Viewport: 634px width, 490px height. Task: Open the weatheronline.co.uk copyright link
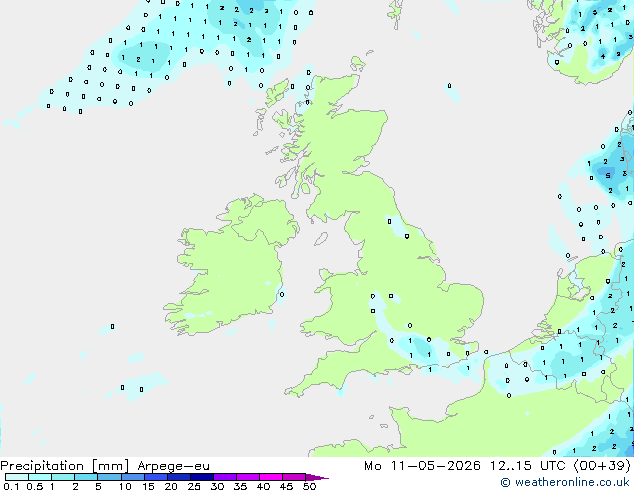[x=564, y=482]
